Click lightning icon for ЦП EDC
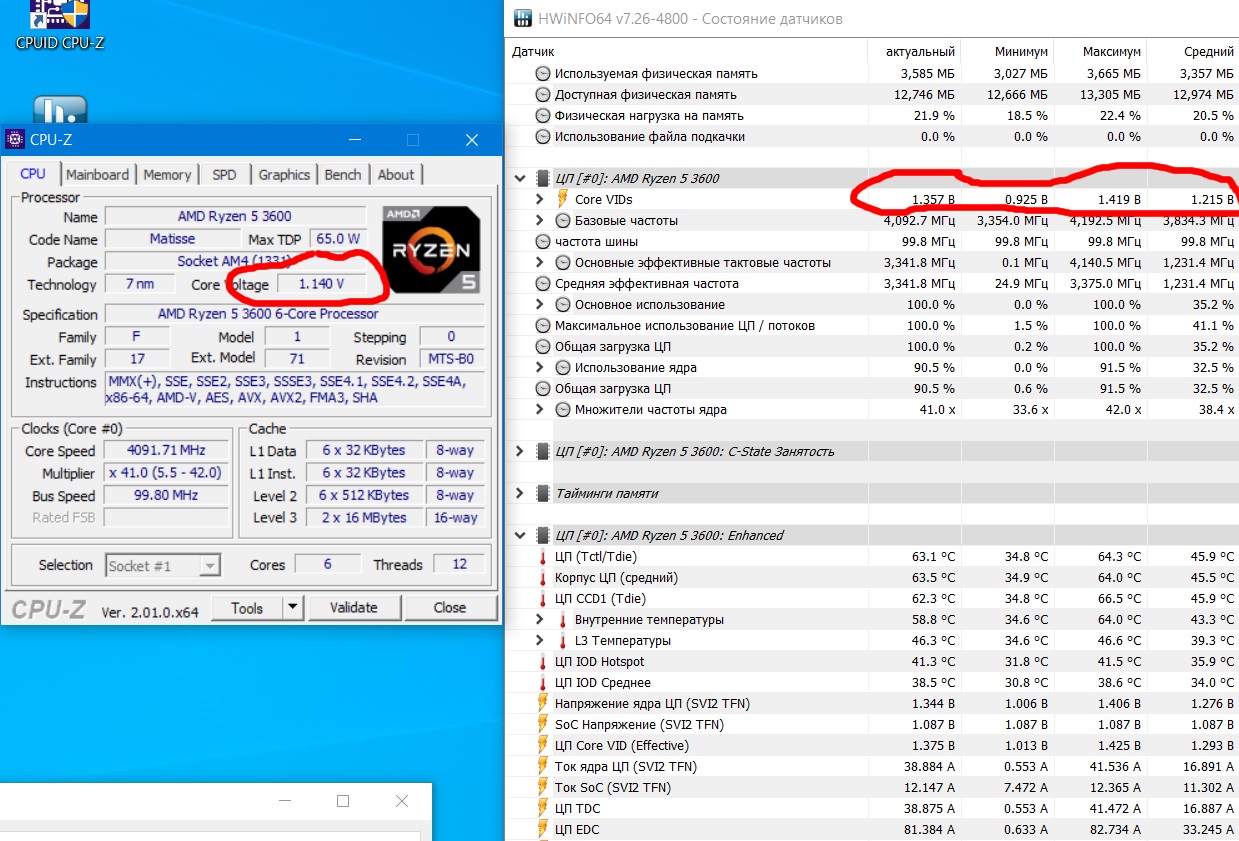Viewport: 1239px width, 841px height. [x=543, y=829]
